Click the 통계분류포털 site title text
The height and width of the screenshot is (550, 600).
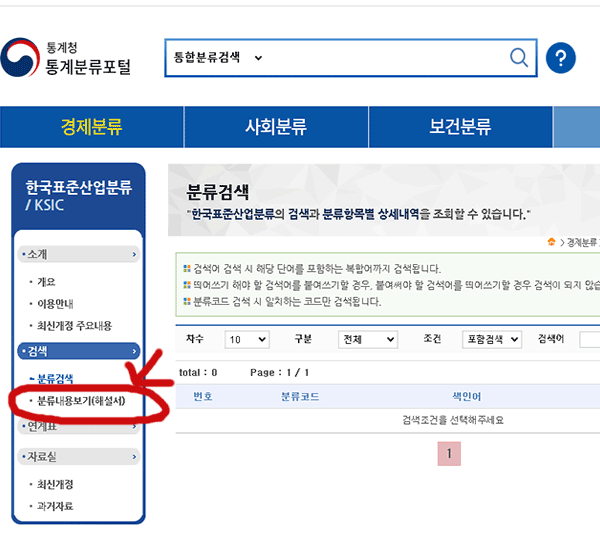click(88, 67)
